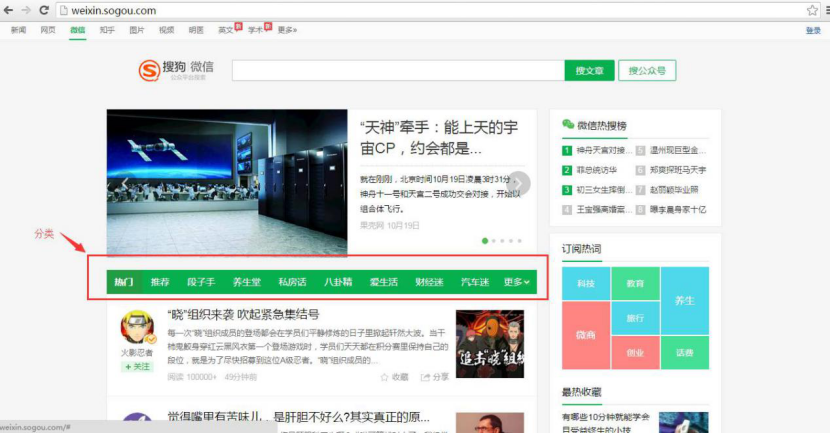Image resolution: width=830 pixels, height=433 pixels.
Task: Open the 知乎 link in top navigation
Action: (107, 30)
